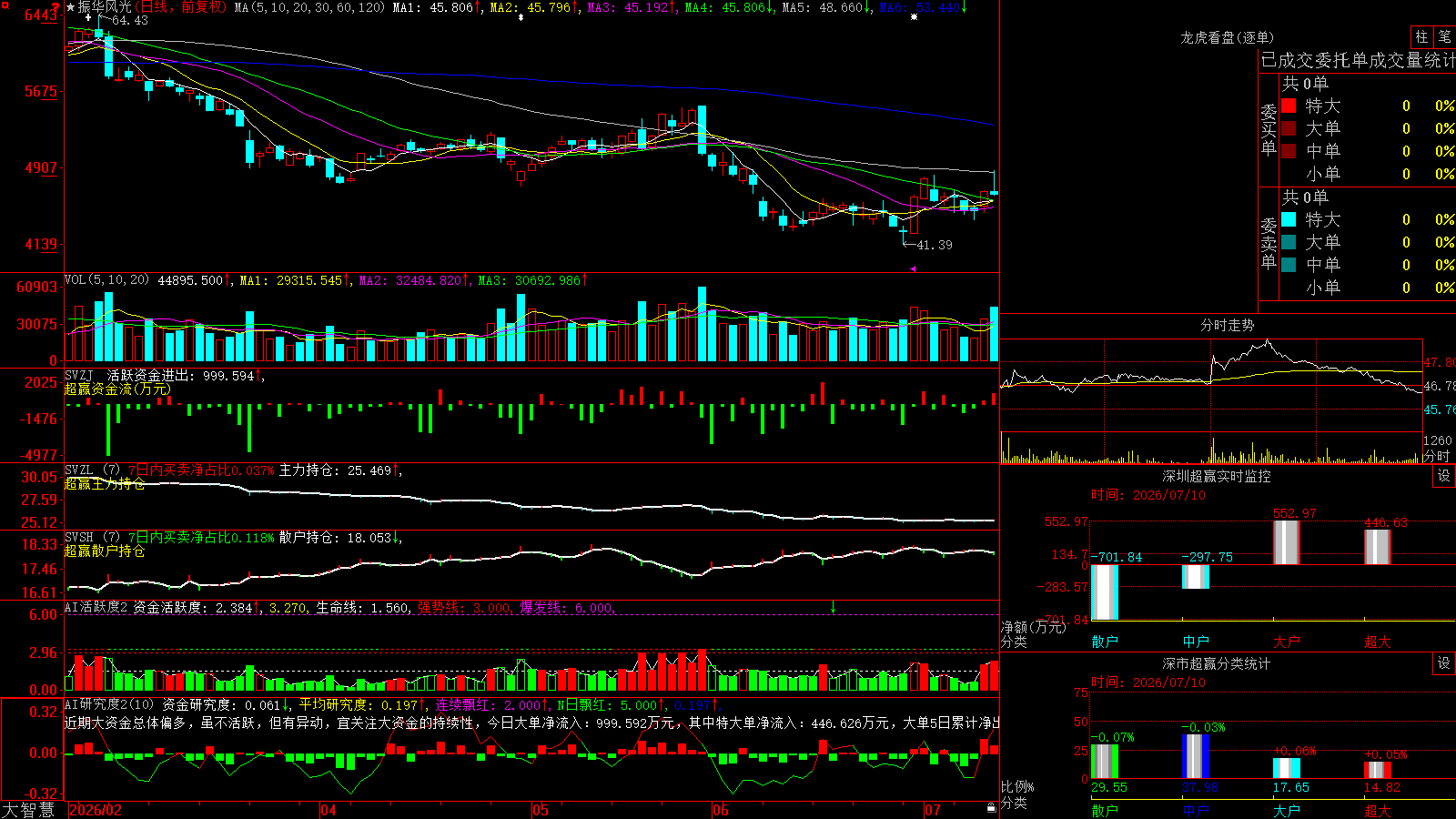The width and height of the screenshot is (1456, 819).
Task: Click the 大户 bar valued 552.97
Action: [x=1287, y=542]
